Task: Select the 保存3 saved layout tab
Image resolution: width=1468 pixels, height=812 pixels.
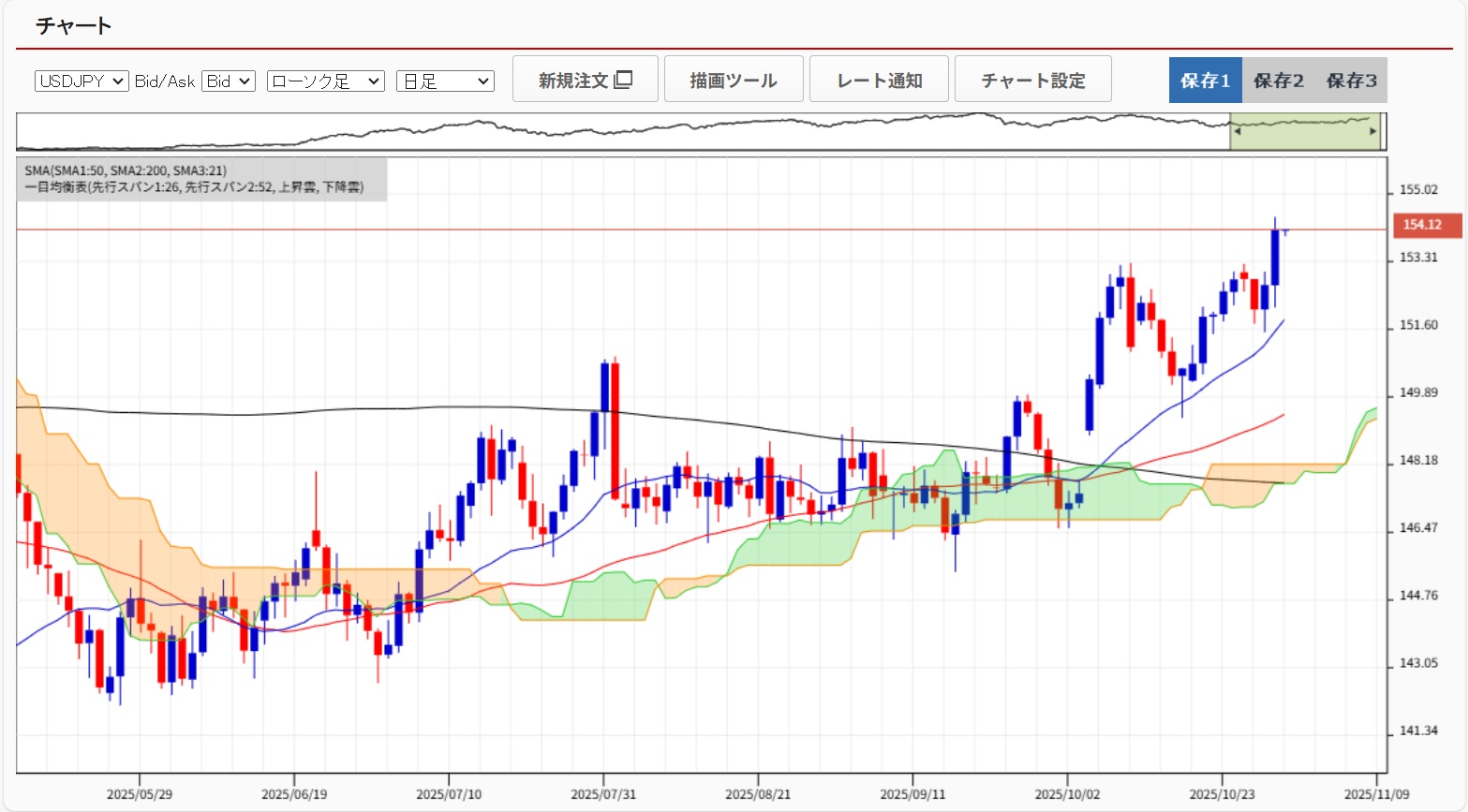Action: 1351,81
